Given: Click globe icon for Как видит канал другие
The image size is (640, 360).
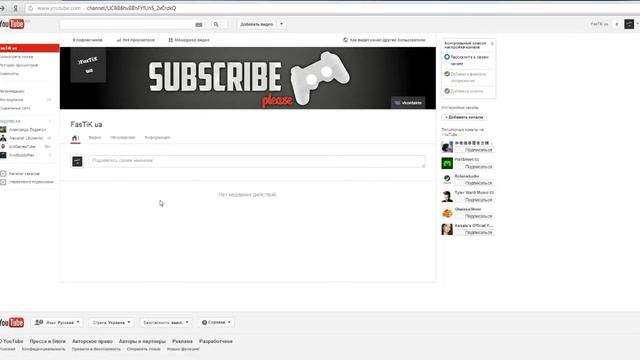Looking at the screenshot, I should coord(345,40).
